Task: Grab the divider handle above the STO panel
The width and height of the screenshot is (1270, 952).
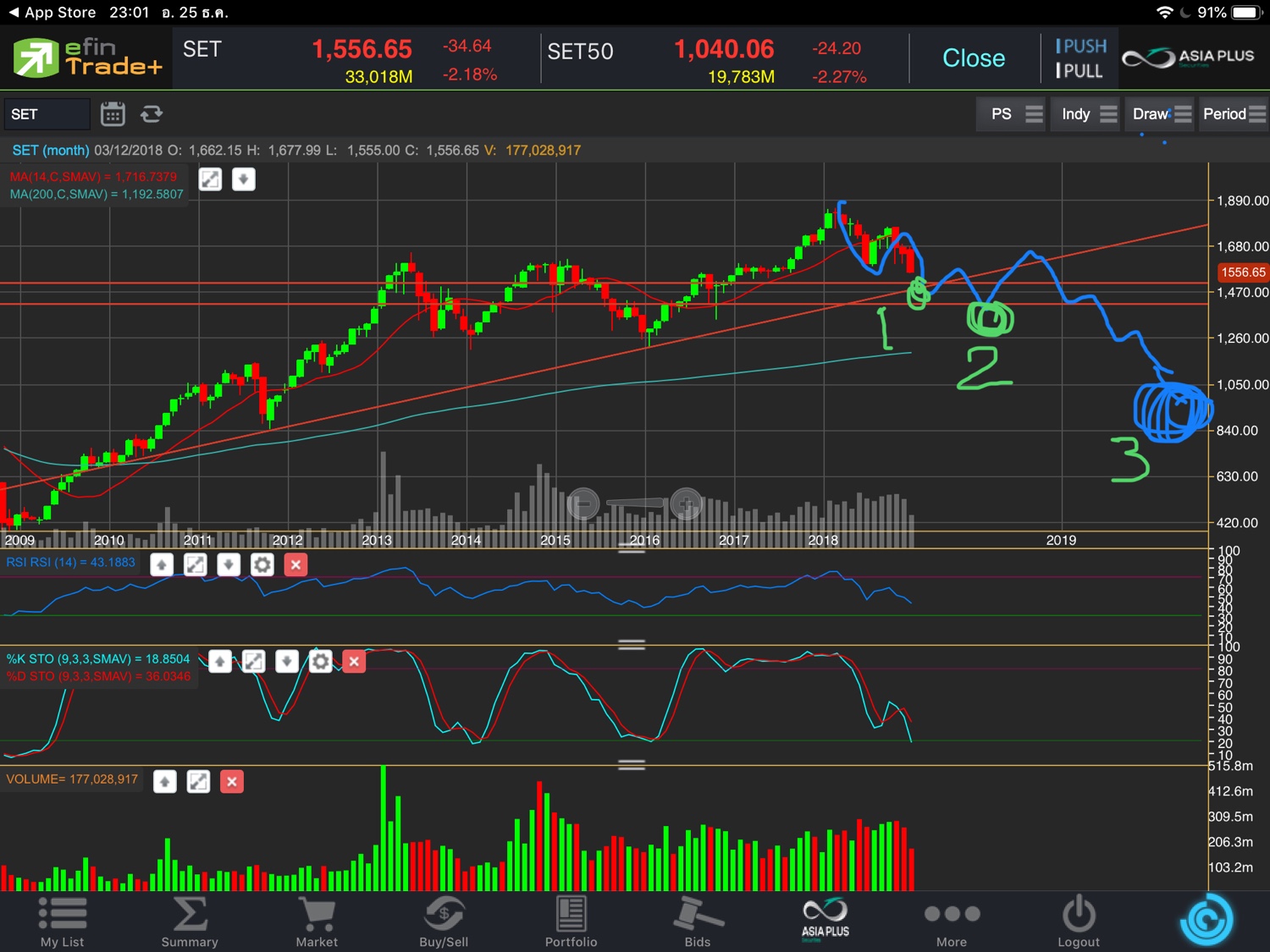Action: (x=632, y=644)
